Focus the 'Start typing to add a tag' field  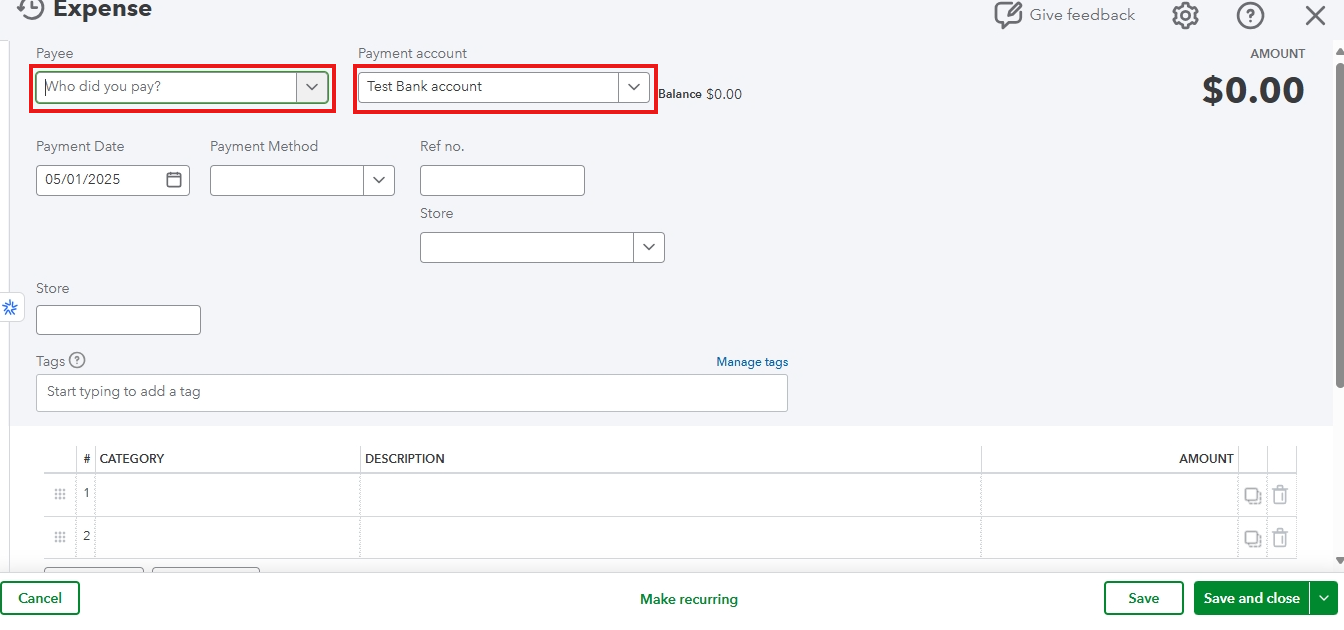(x=412, y=392)
